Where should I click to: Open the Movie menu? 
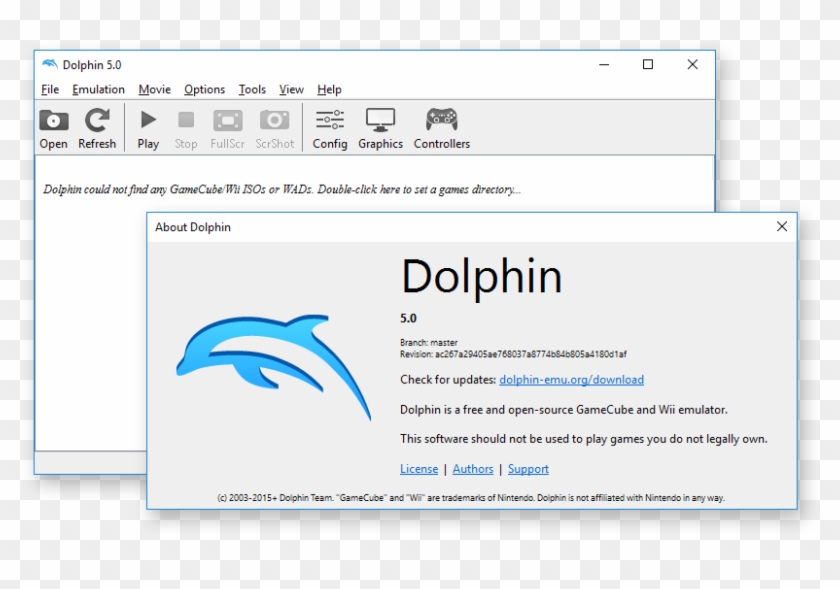(154, 89)
